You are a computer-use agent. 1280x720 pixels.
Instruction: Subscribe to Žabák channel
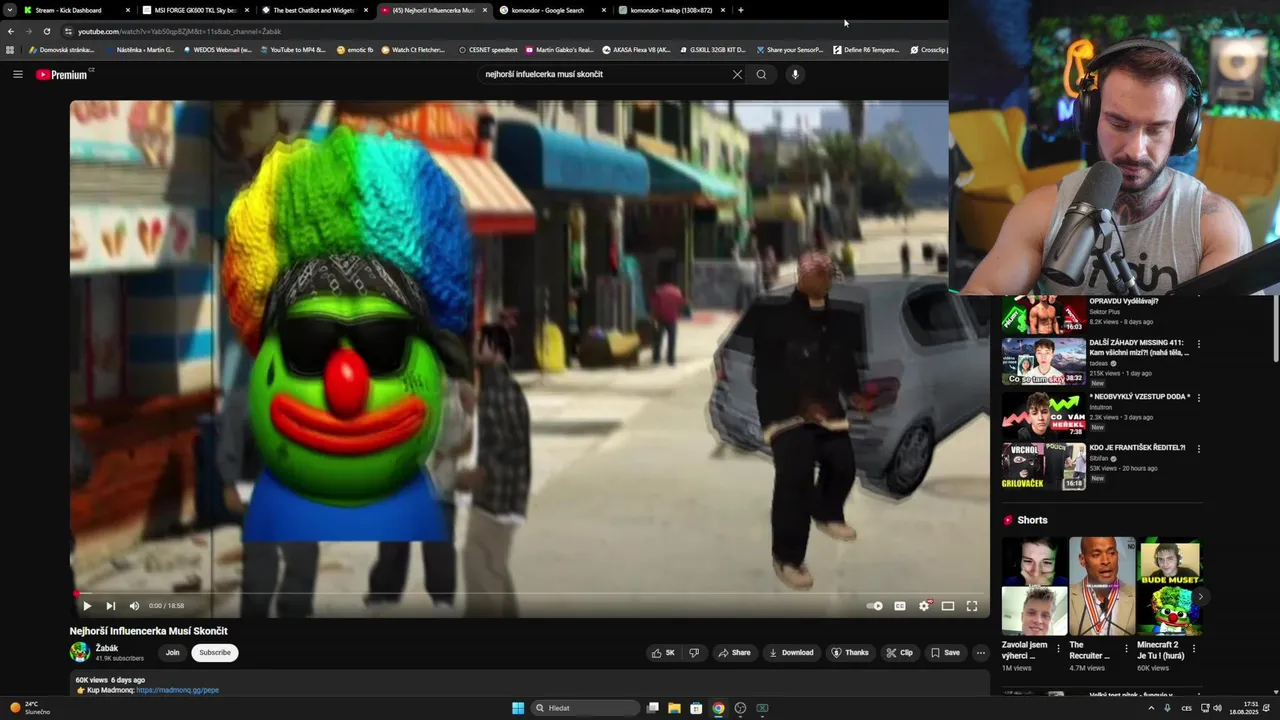(x=214, y=652)
